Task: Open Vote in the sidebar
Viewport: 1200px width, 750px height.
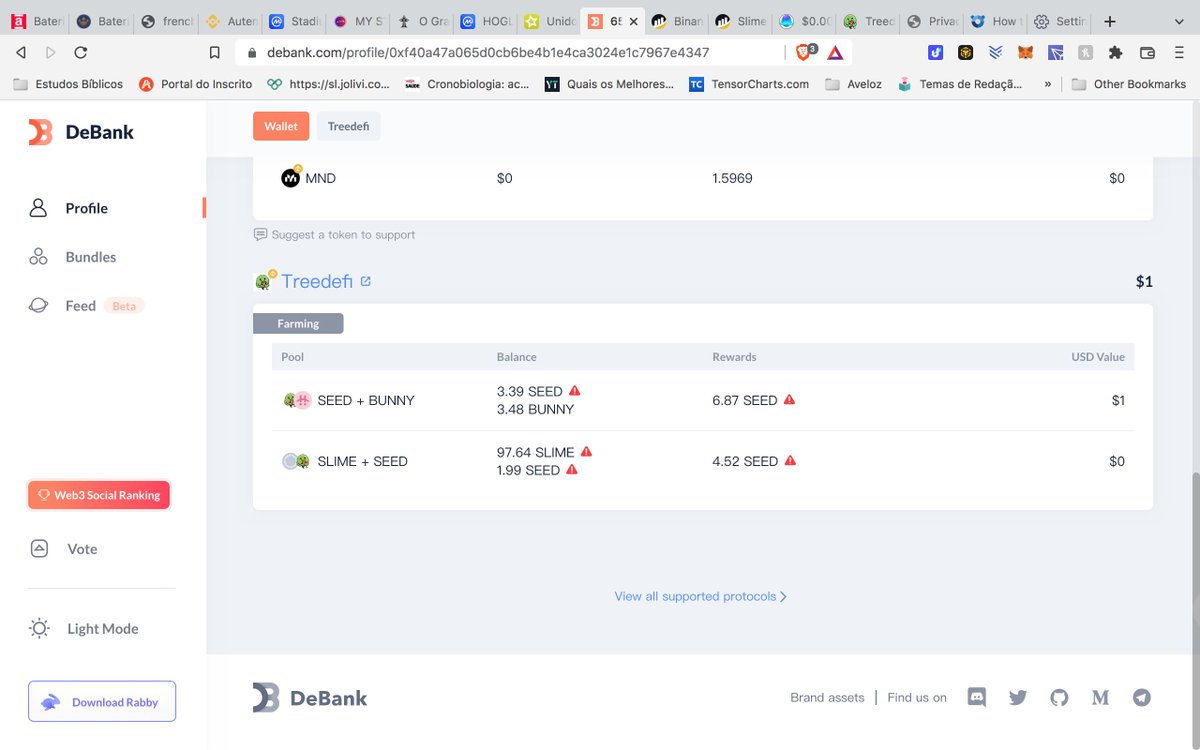Action: click(x=63, y=549)
